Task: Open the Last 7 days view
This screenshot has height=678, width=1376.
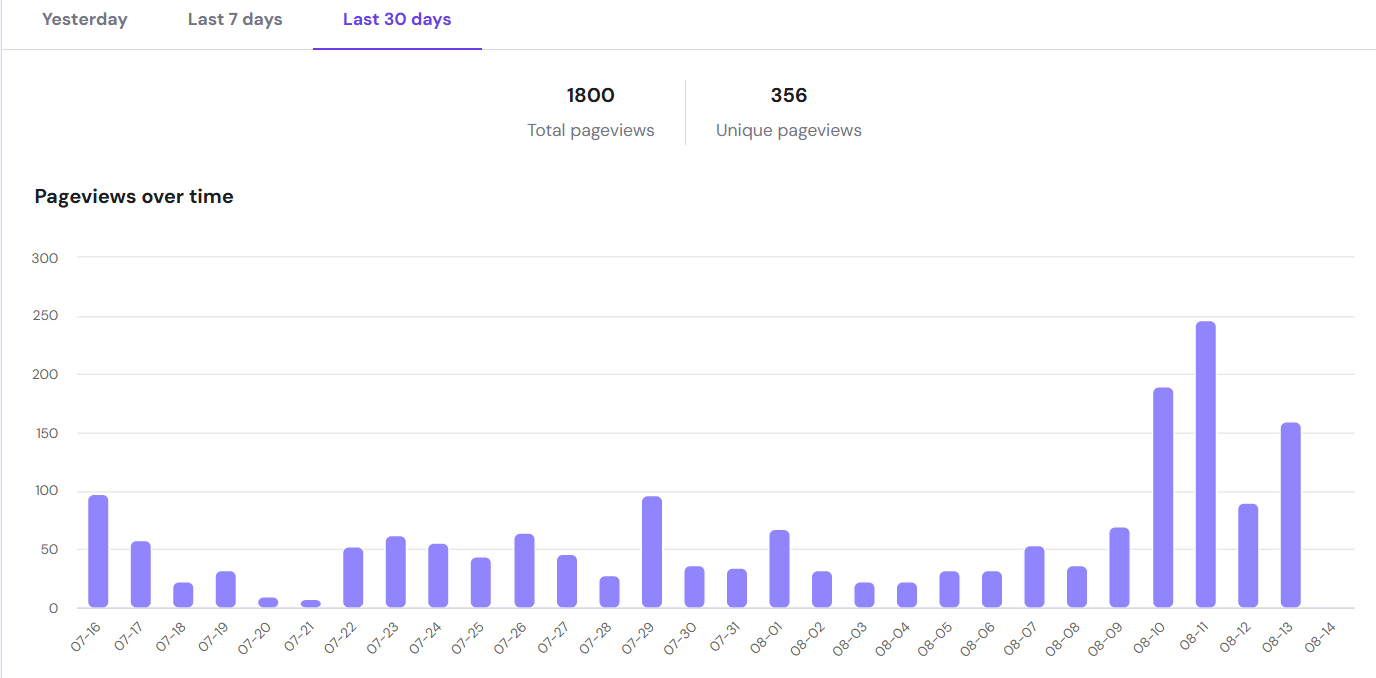Action: pyautogui.click(x=234, y=19)
